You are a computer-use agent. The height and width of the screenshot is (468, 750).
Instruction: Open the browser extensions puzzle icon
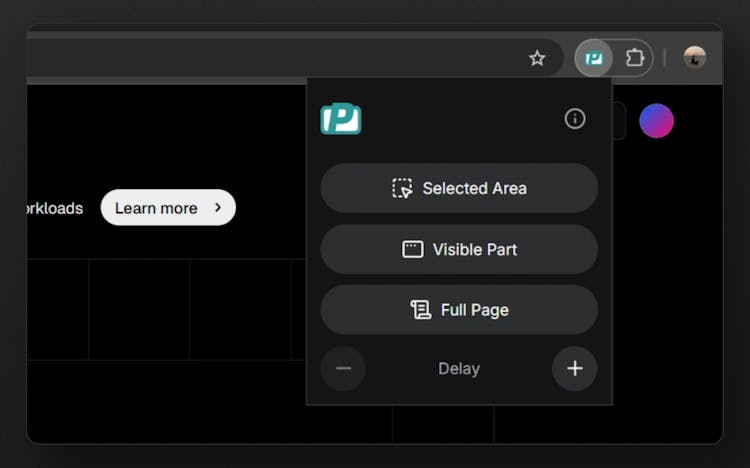[634, 58]
